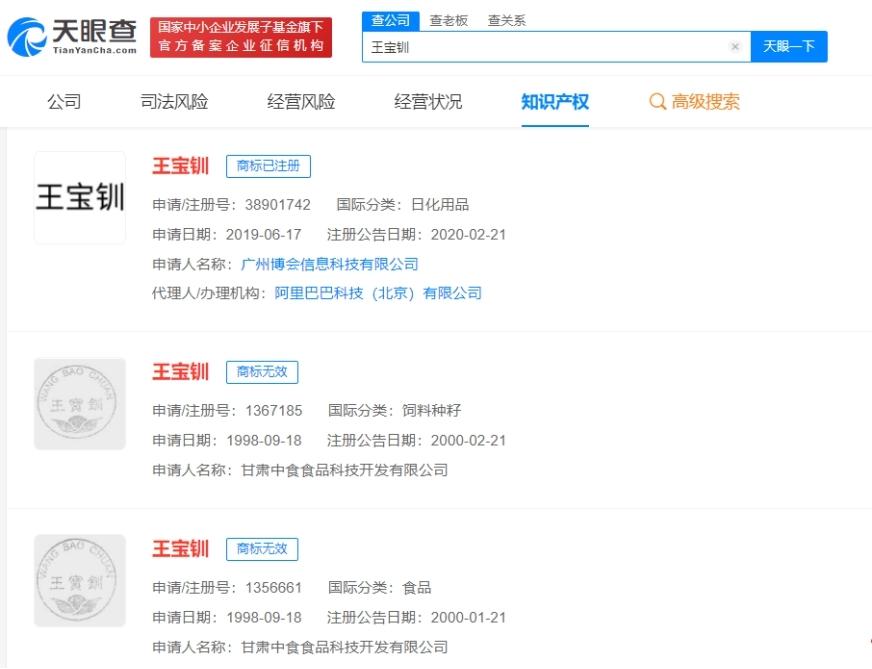Viewport: 872px width, 669px height.
Task: Select applicant 甘肃中食食品科技开发有限公司 under trademark 1356661
Action: click(344, 647)
